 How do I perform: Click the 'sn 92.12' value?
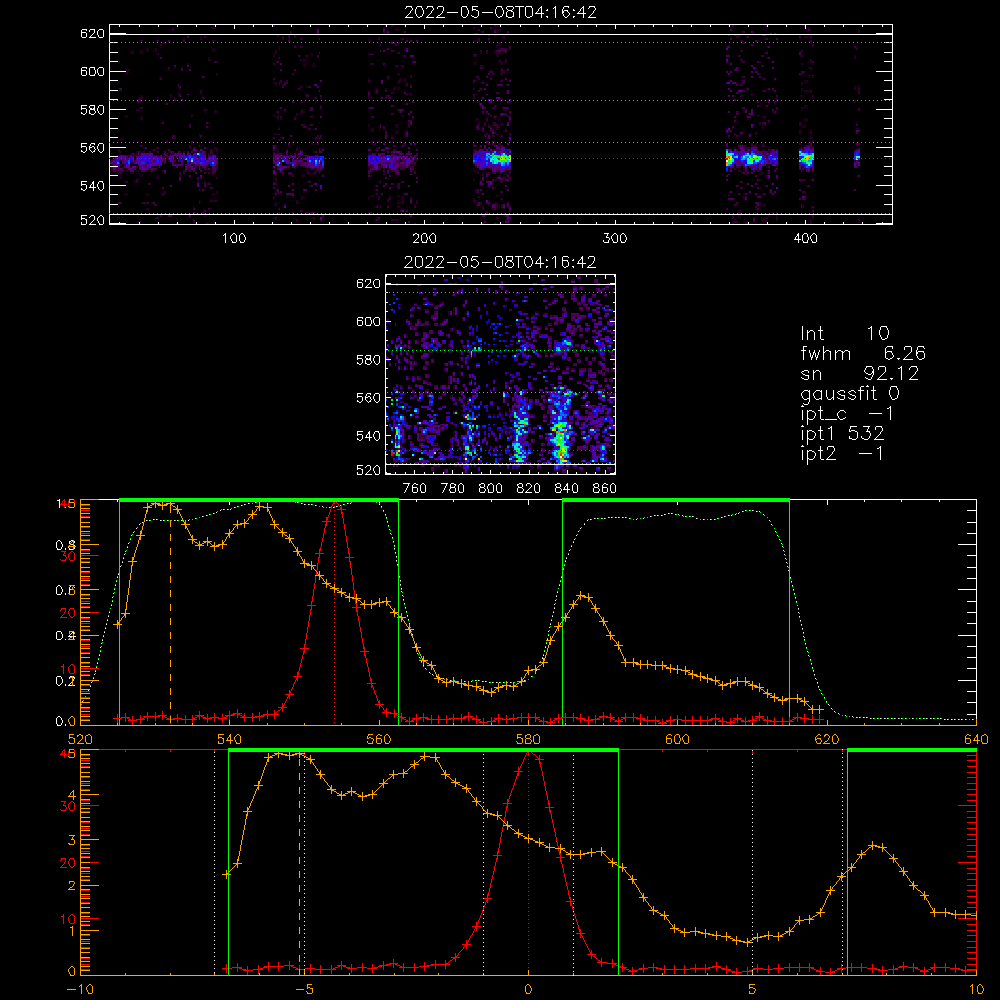(x=860, y=373)
